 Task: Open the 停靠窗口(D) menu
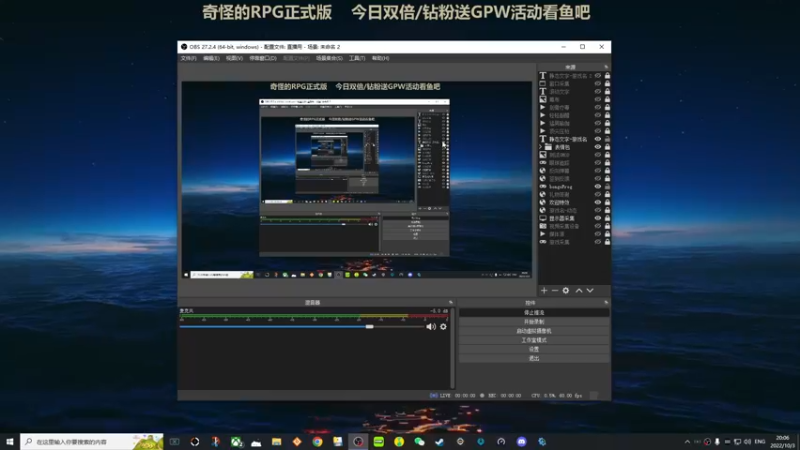[263, 58]
